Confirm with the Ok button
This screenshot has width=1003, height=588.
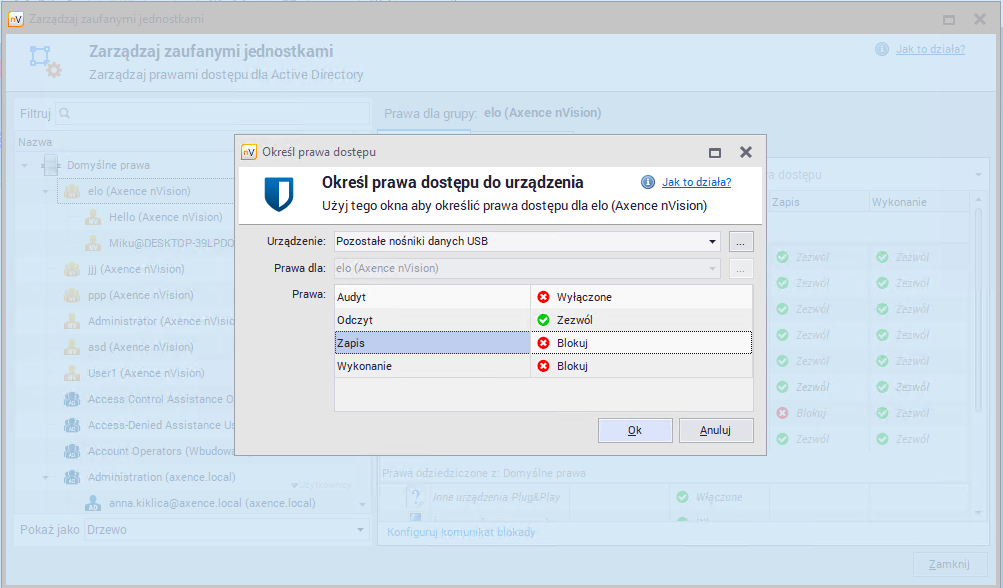tap(634, 430)
